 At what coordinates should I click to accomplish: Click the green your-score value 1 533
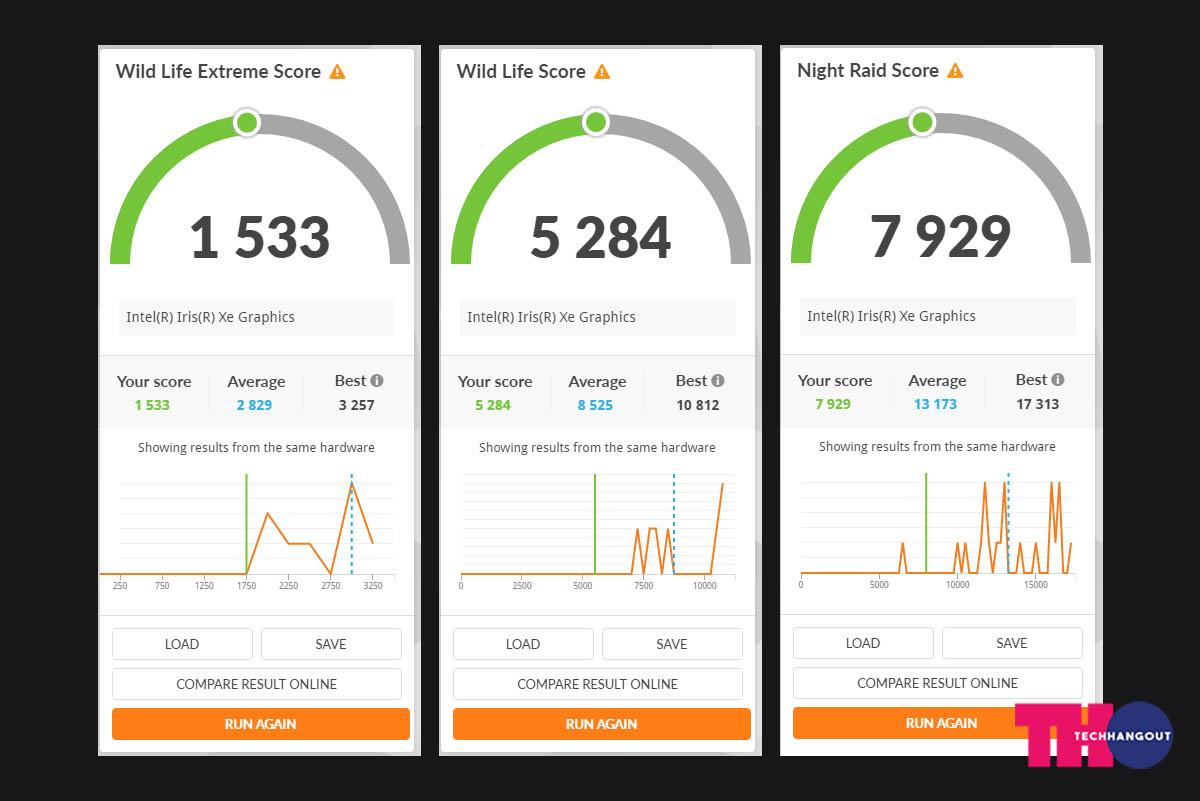152,405
